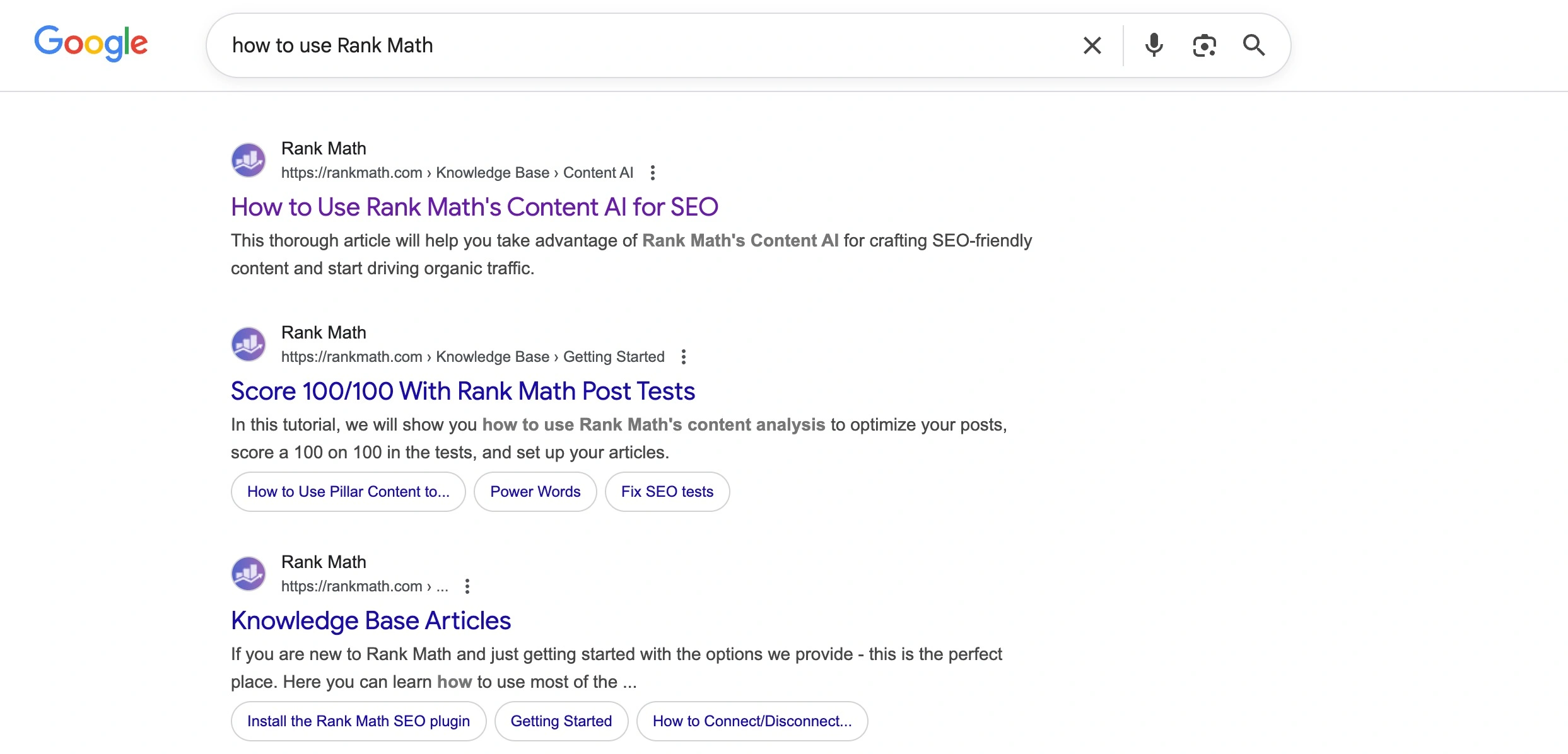
Task: Open three-dot menu for Content AI result
Action: tap(653, 173)
